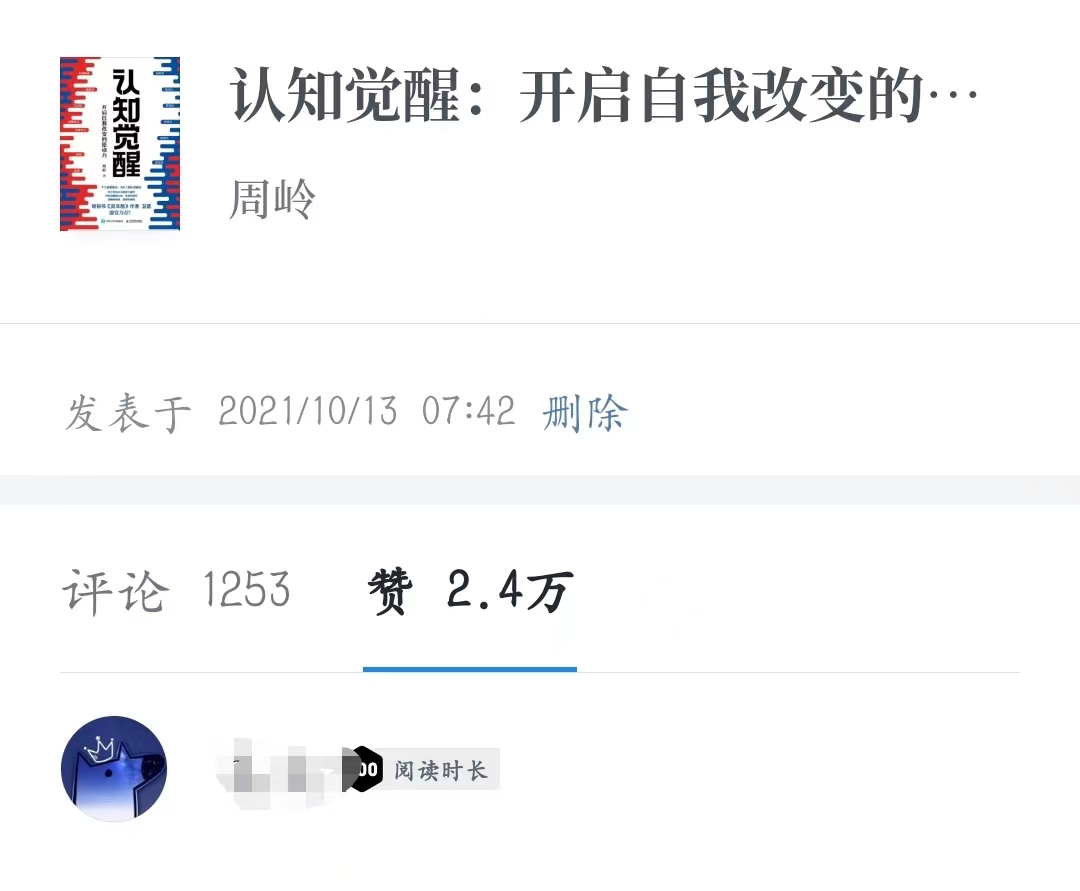Click the gray separator band below the date
This screenshot has height=891, width=1080.
coord(540,490)
